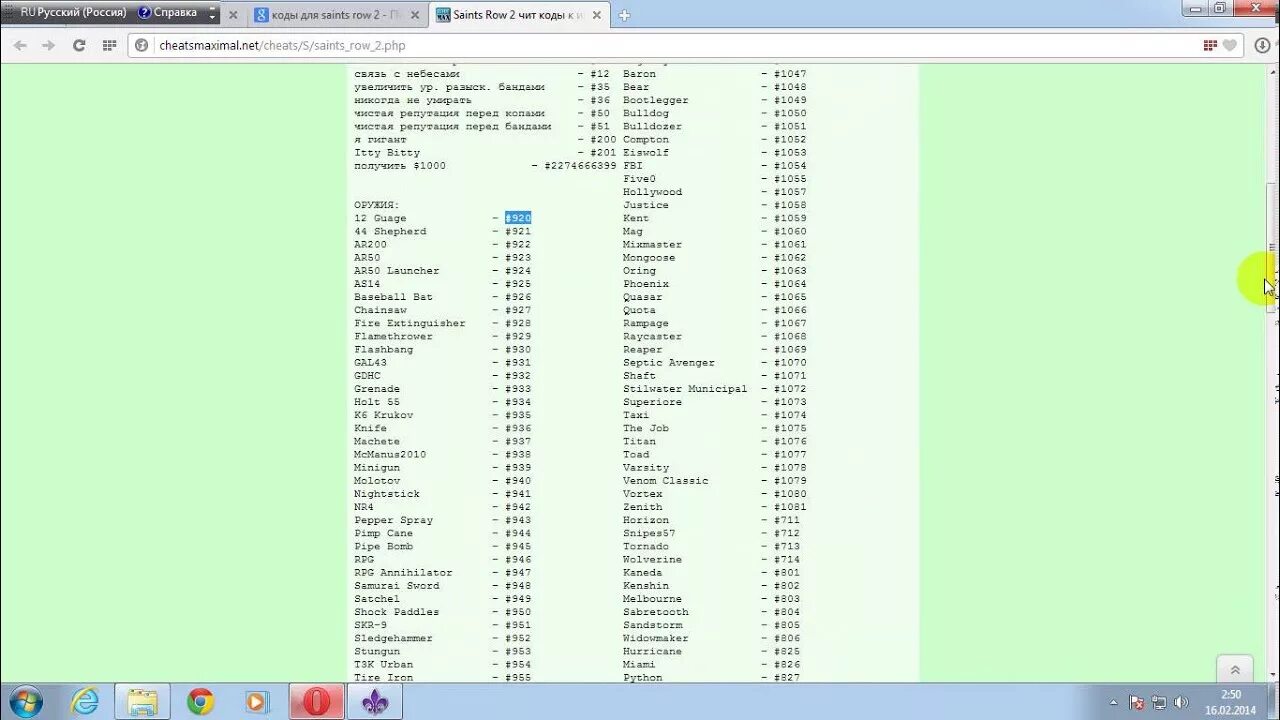Switch to Opera taskbar button

(x=316, y=701)
